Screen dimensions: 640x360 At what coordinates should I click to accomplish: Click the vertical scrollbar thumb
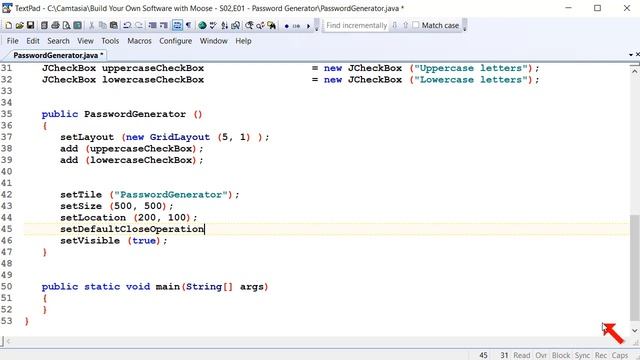point(634,267)
